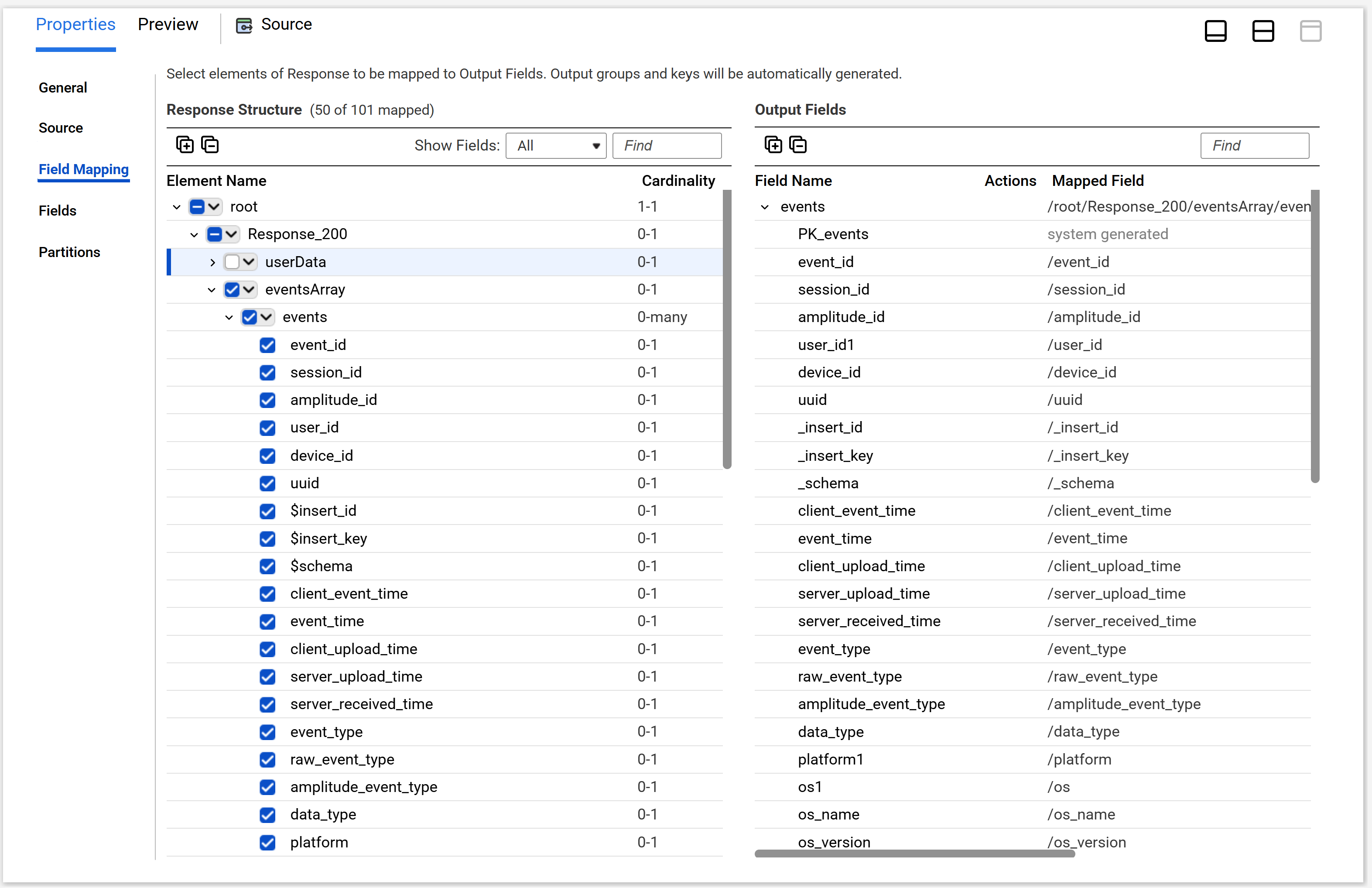Click the Output Fields vertical scrollbar
This screenshot has width=1372, height=888.
point(1315,337)
